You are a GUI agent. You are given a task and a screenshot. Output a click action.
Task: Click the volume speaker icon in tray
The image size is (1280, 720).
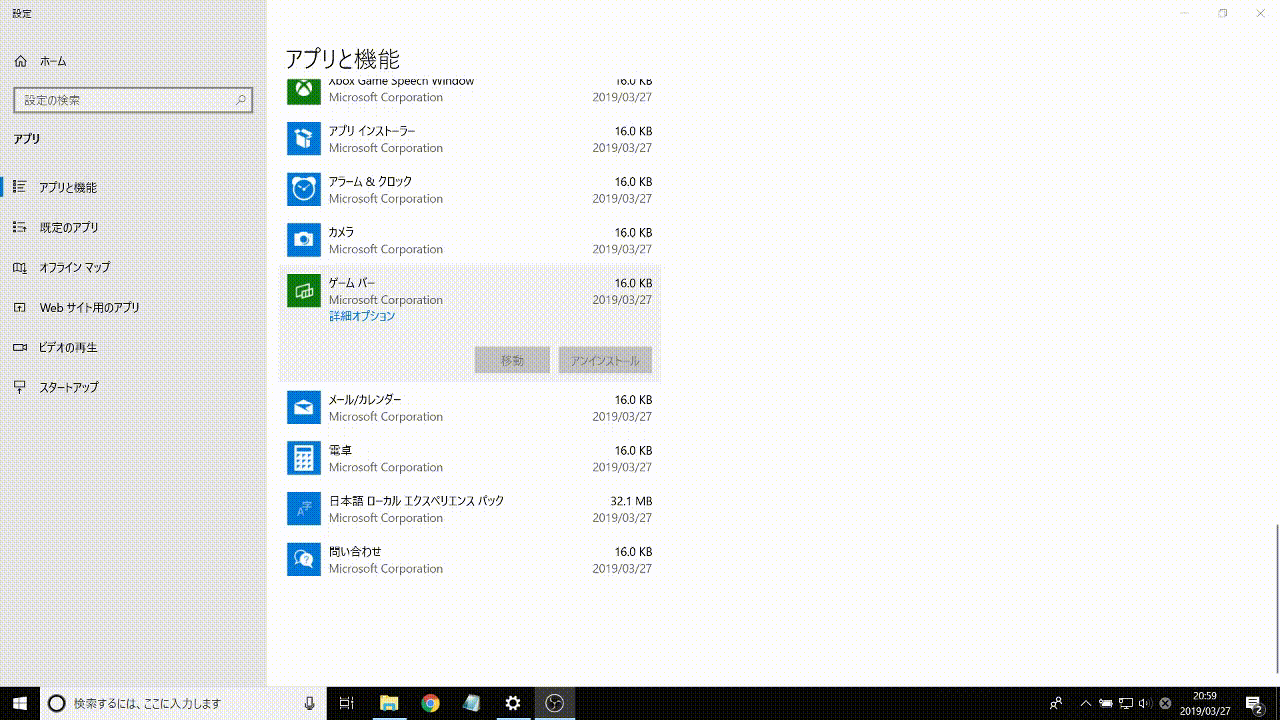[x=1145, y=703]
